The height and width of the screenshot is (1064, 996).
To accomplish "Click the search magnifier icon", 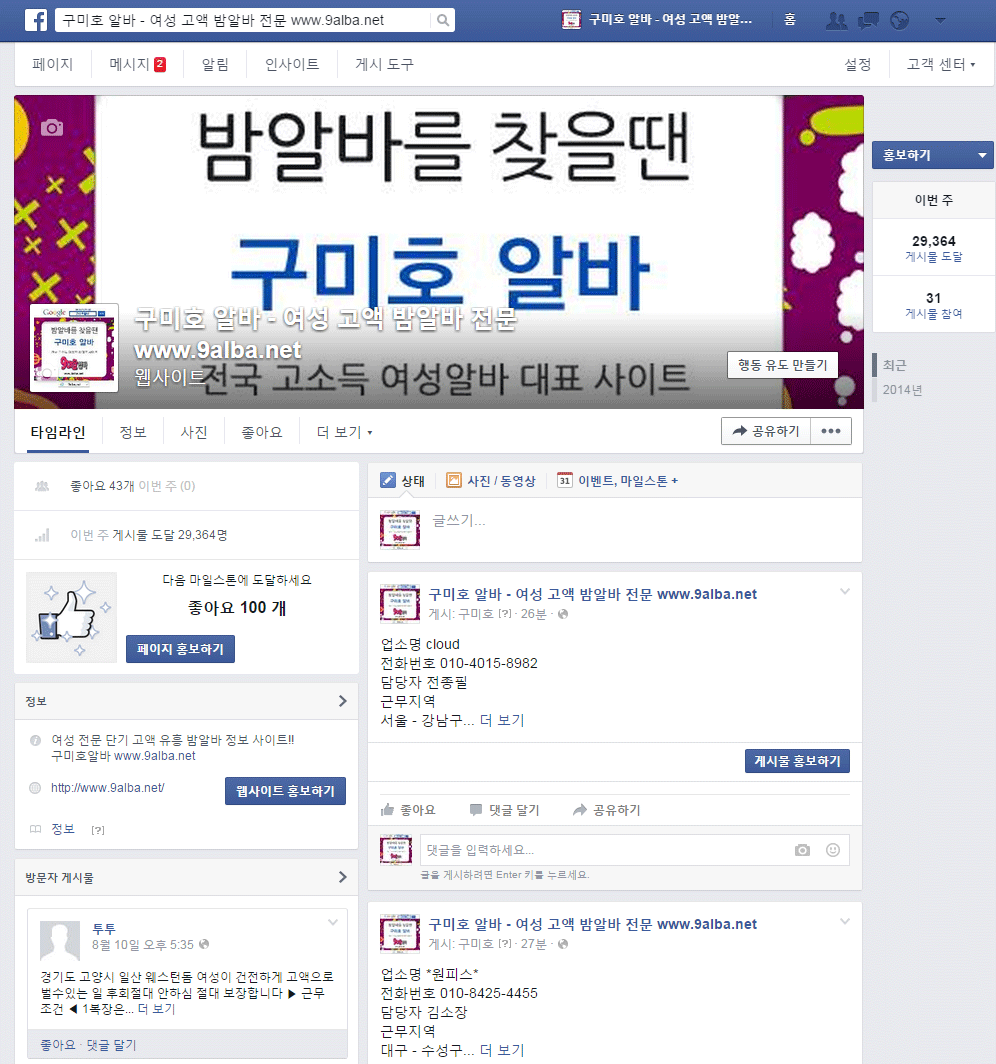I will (x=442, y=20).
